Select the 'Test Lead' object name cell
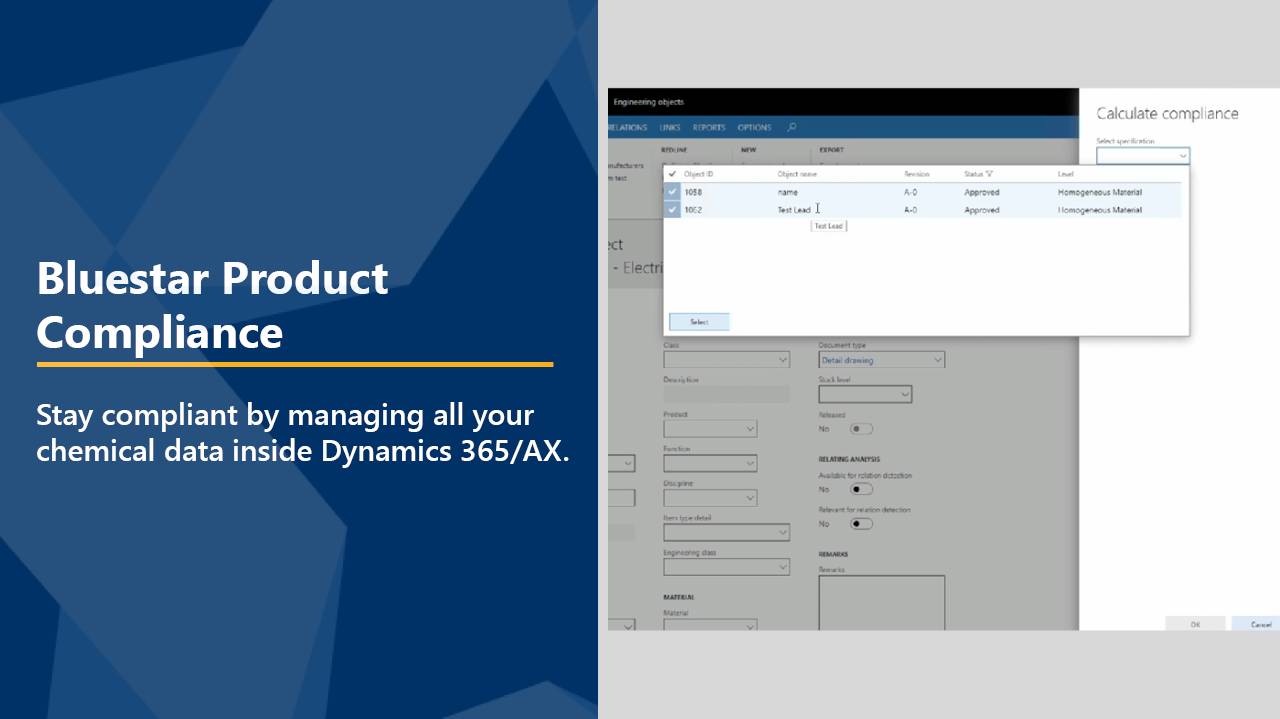Image resolution: width=1280 pixels, height=719 pixels. point(794,210)
